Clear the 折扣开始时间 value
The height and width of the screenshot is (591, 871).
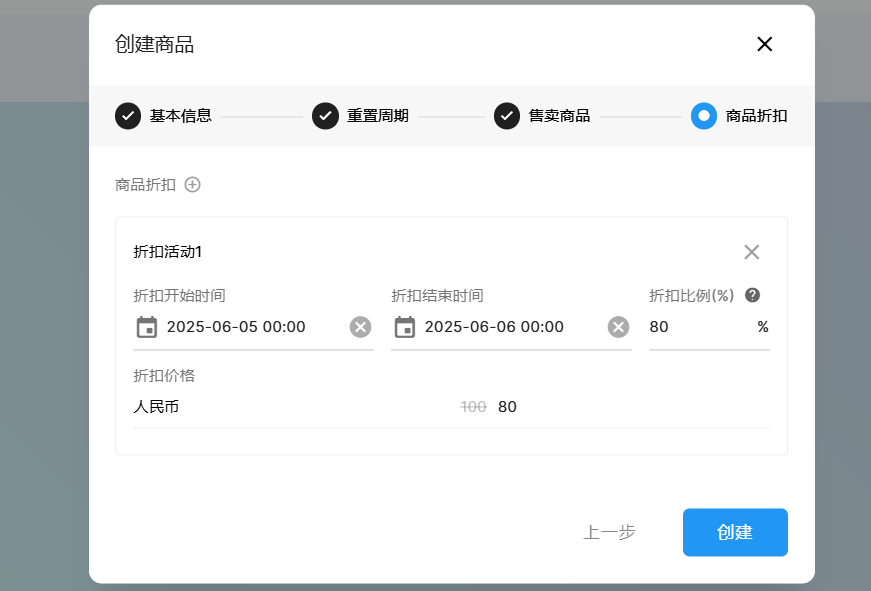click(360, 327)
